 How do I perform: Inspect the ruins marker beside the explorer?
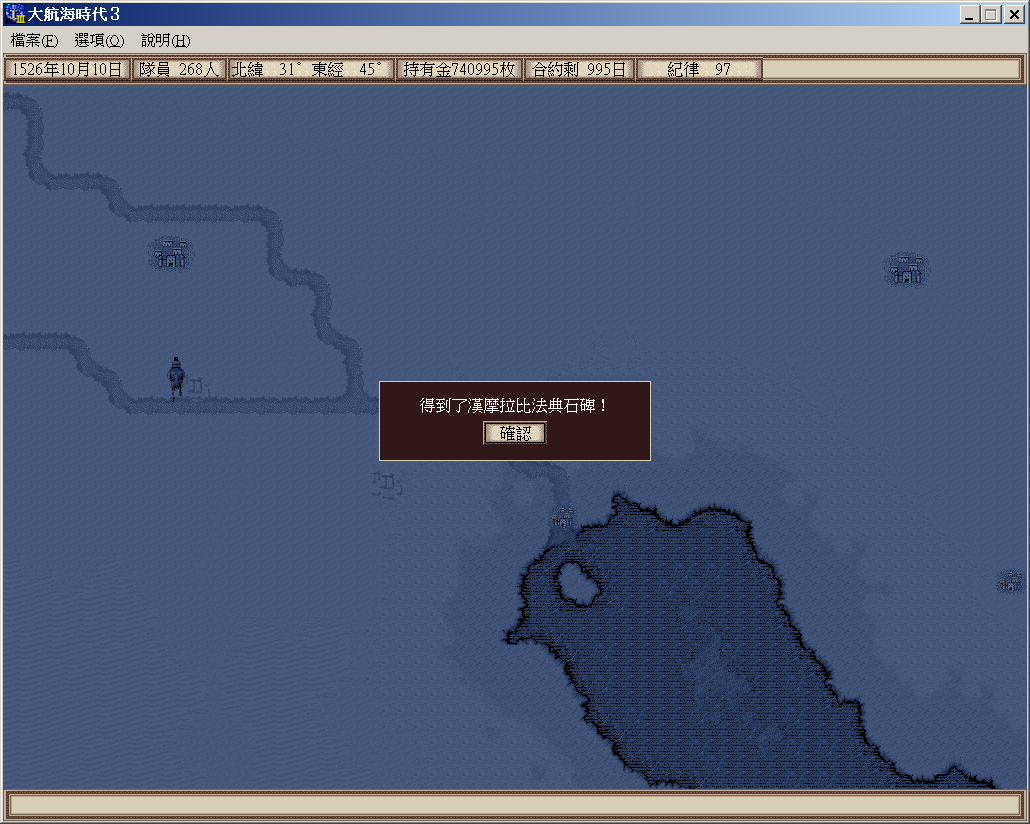197,385
